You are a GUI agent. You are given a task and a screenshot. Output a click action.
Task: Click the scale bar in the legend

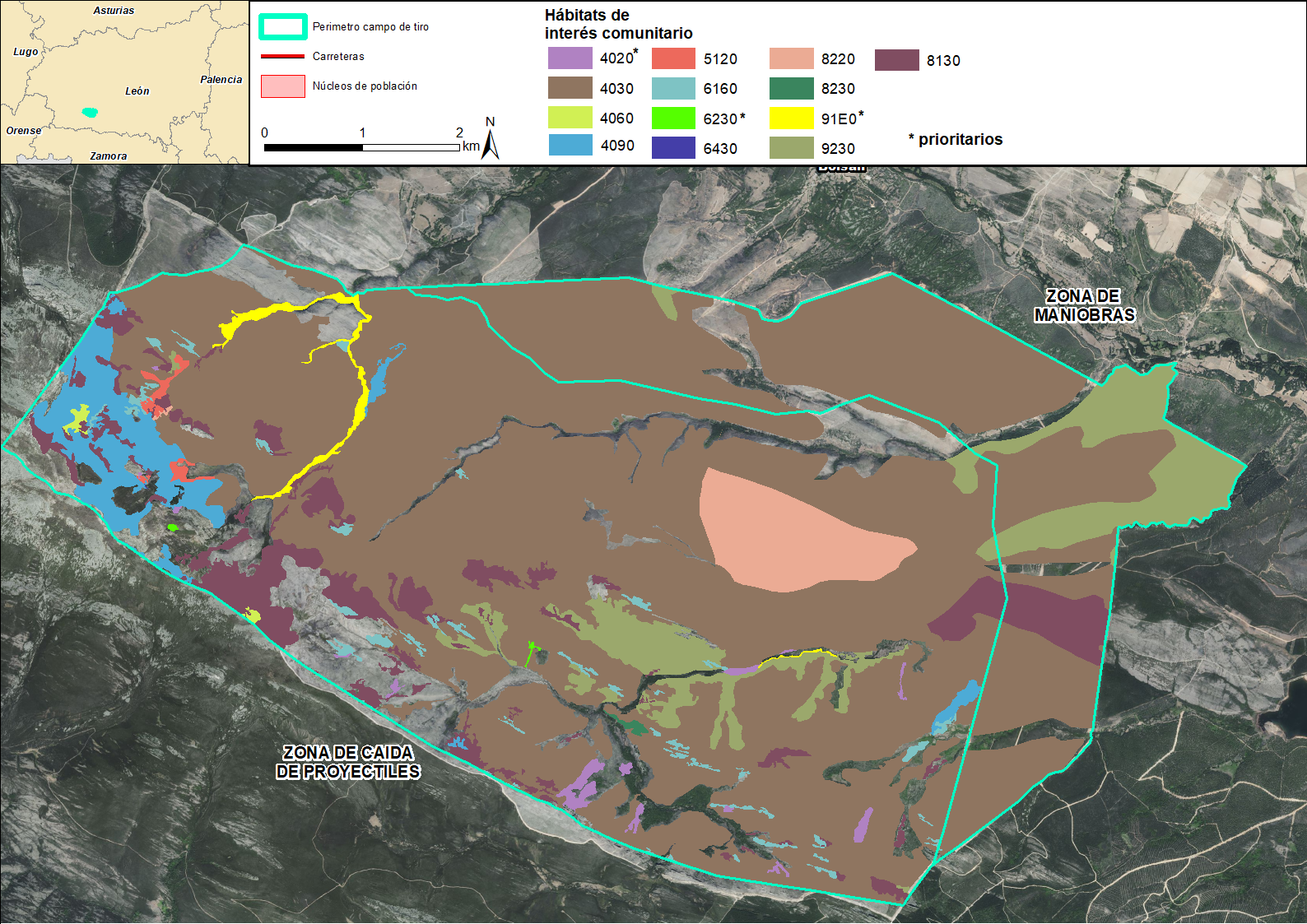coord(361,147)
